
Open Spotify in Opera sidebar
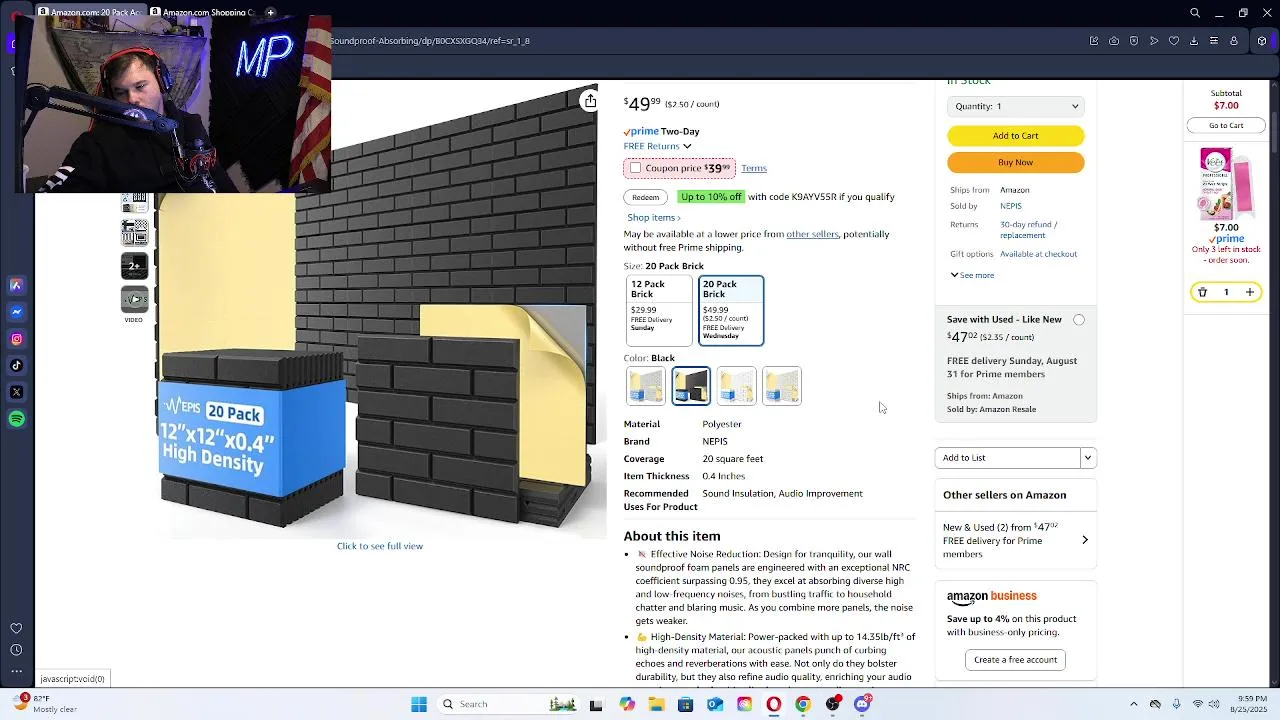[16, 419]
